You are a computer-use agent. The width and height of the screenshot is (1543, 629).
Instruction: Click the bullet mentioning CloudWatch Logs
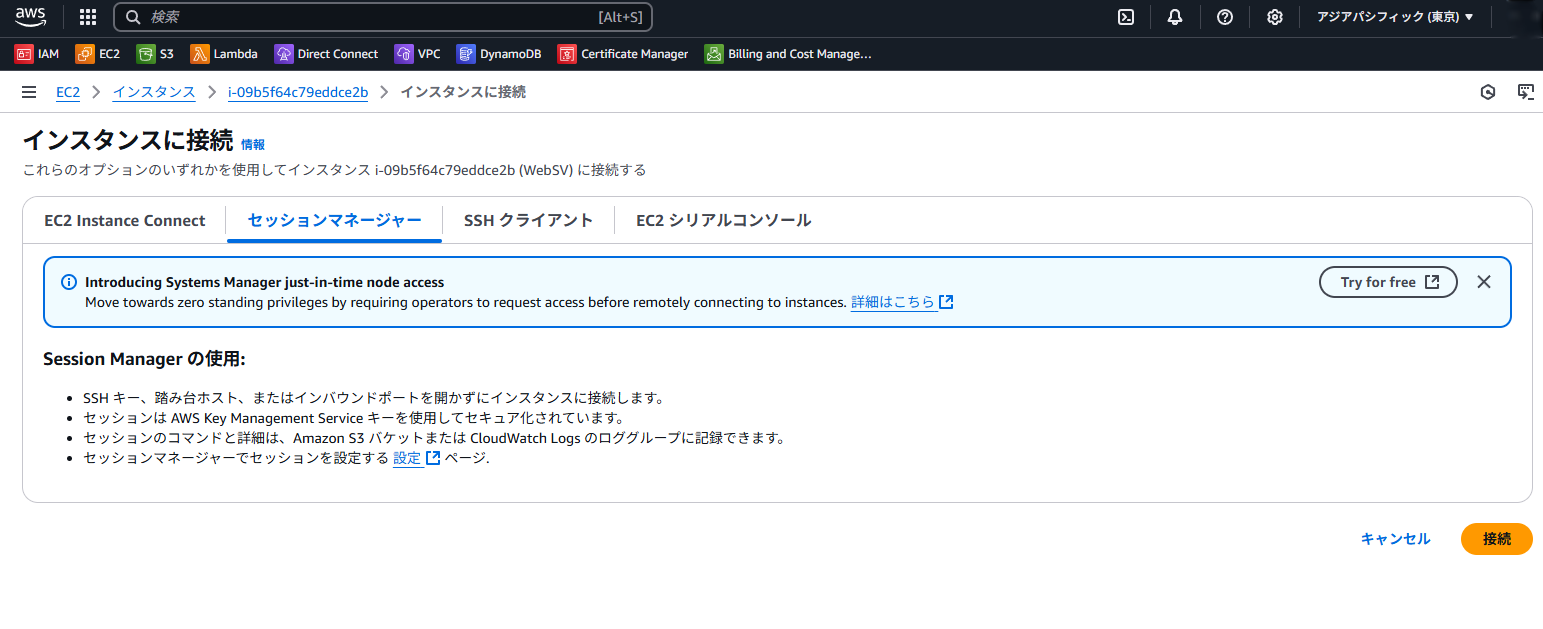pyautogui.click(x=434, y=438)
